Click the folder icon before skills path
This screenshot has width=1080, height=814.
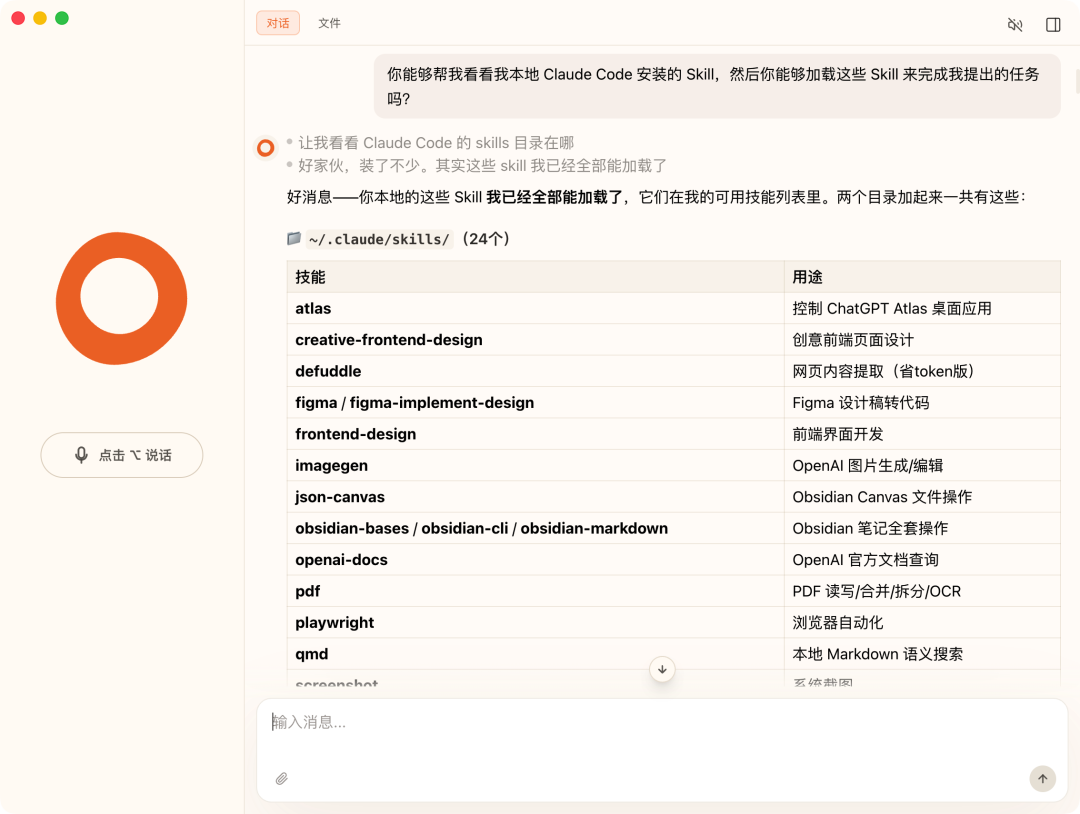(291, 239)
